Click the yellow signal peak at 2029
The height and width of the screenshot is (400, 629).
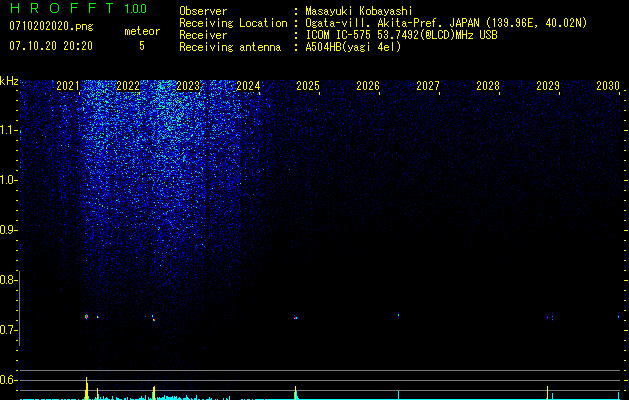pyautogui.click(x=548, y=392)
